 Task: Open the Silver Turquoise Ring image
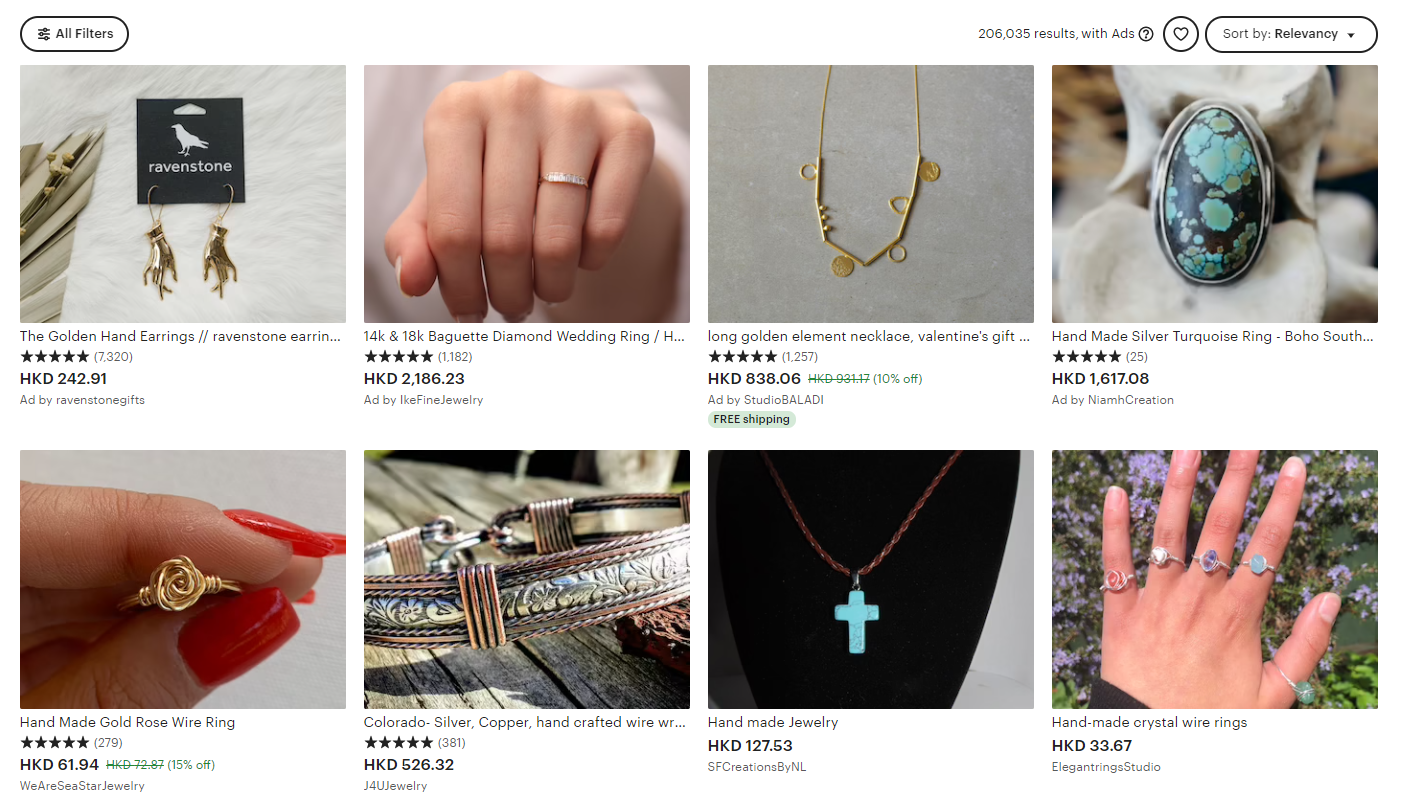[1215, 194]
